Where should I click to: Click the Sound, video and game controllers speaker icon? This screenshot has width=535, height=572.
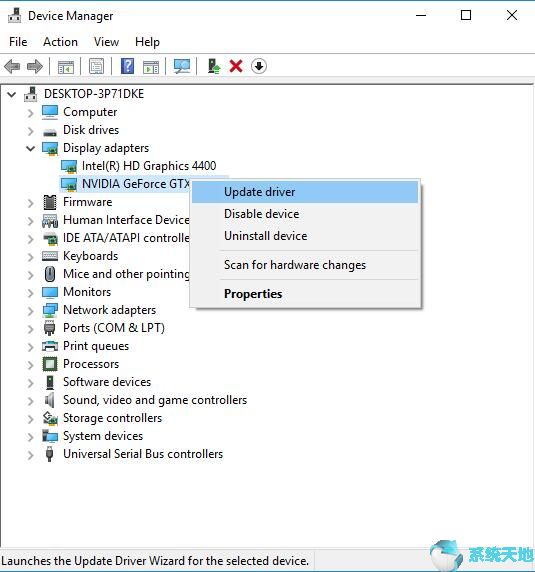pos(50,400)
